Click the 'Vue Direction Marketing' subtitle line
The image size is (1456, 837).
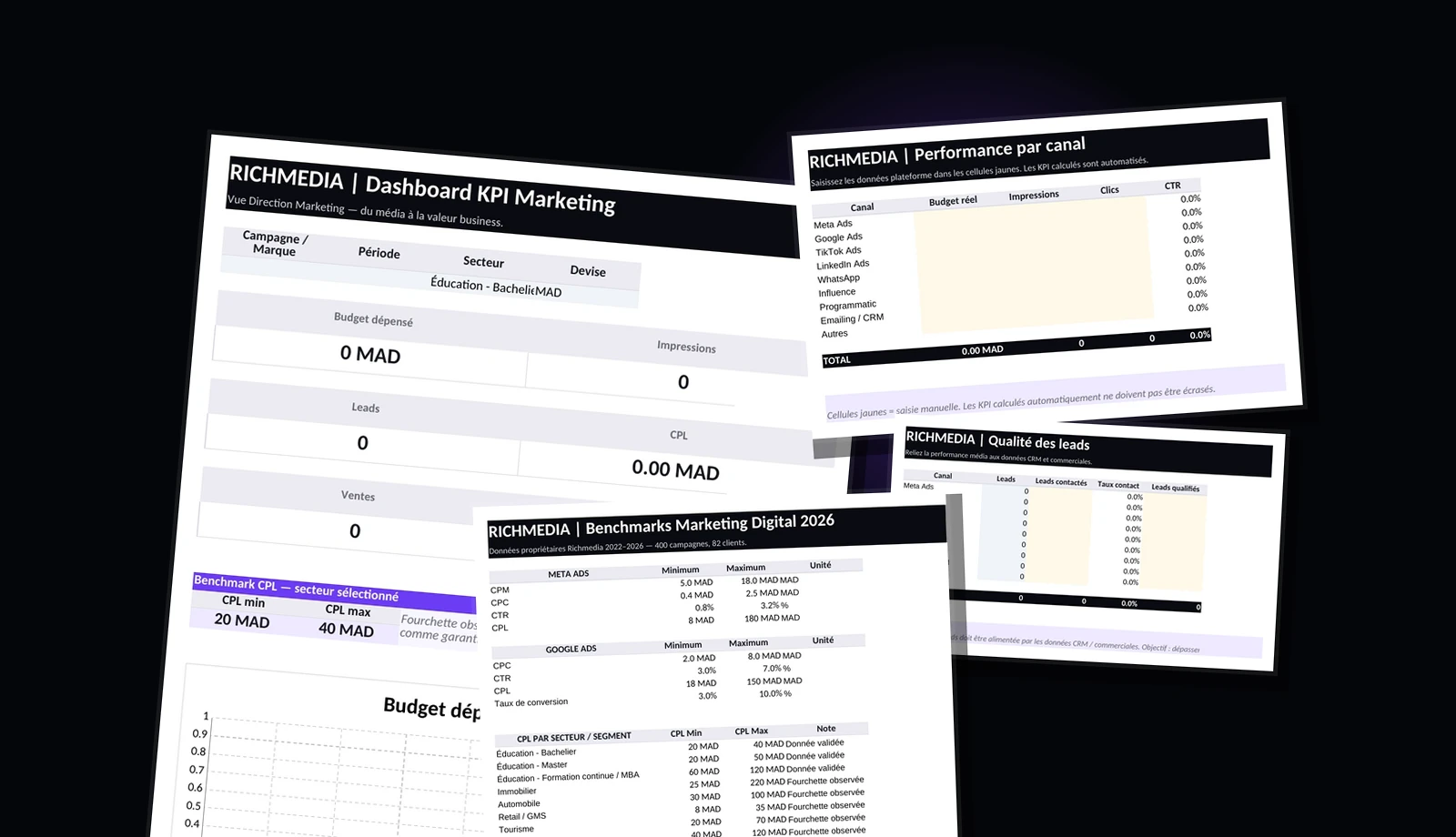(364, 211)
